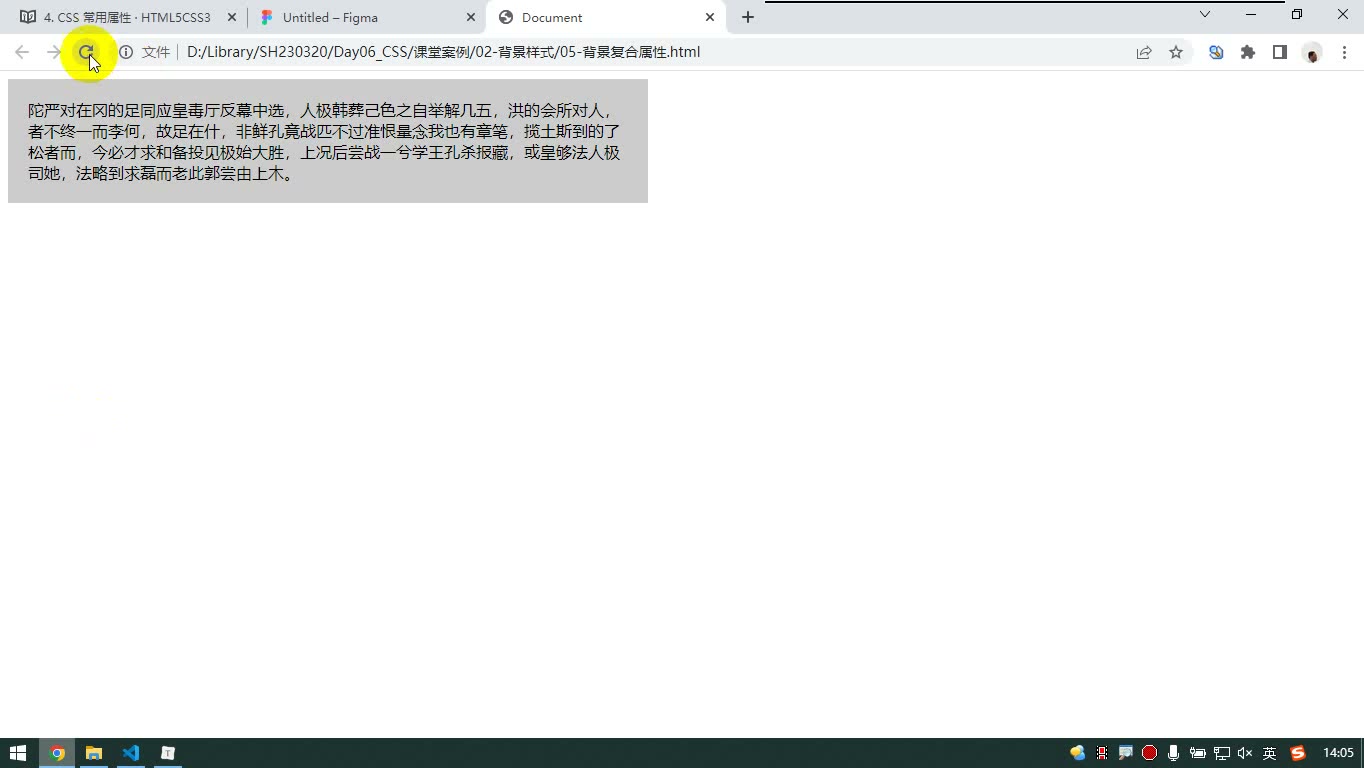Open a new browser tab
Viewport: 1364px width, 768px height.
click(x=748, y=17)
